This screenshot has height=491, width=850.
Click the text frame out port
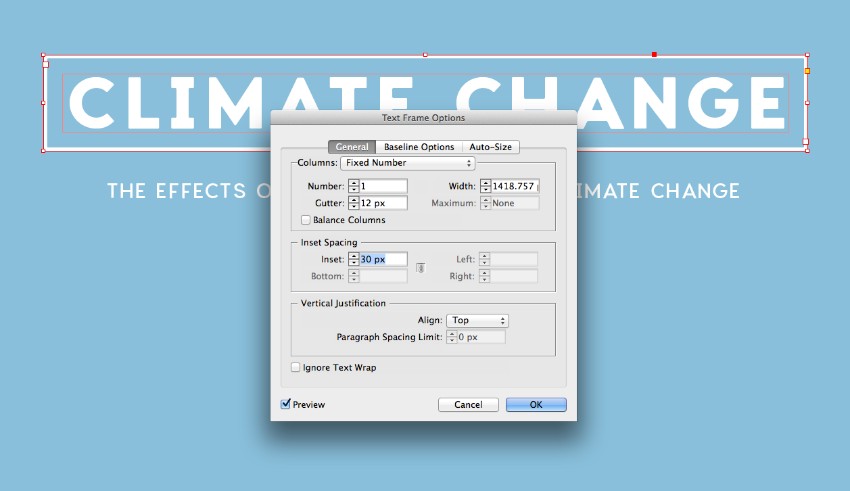tap(806, 142)
